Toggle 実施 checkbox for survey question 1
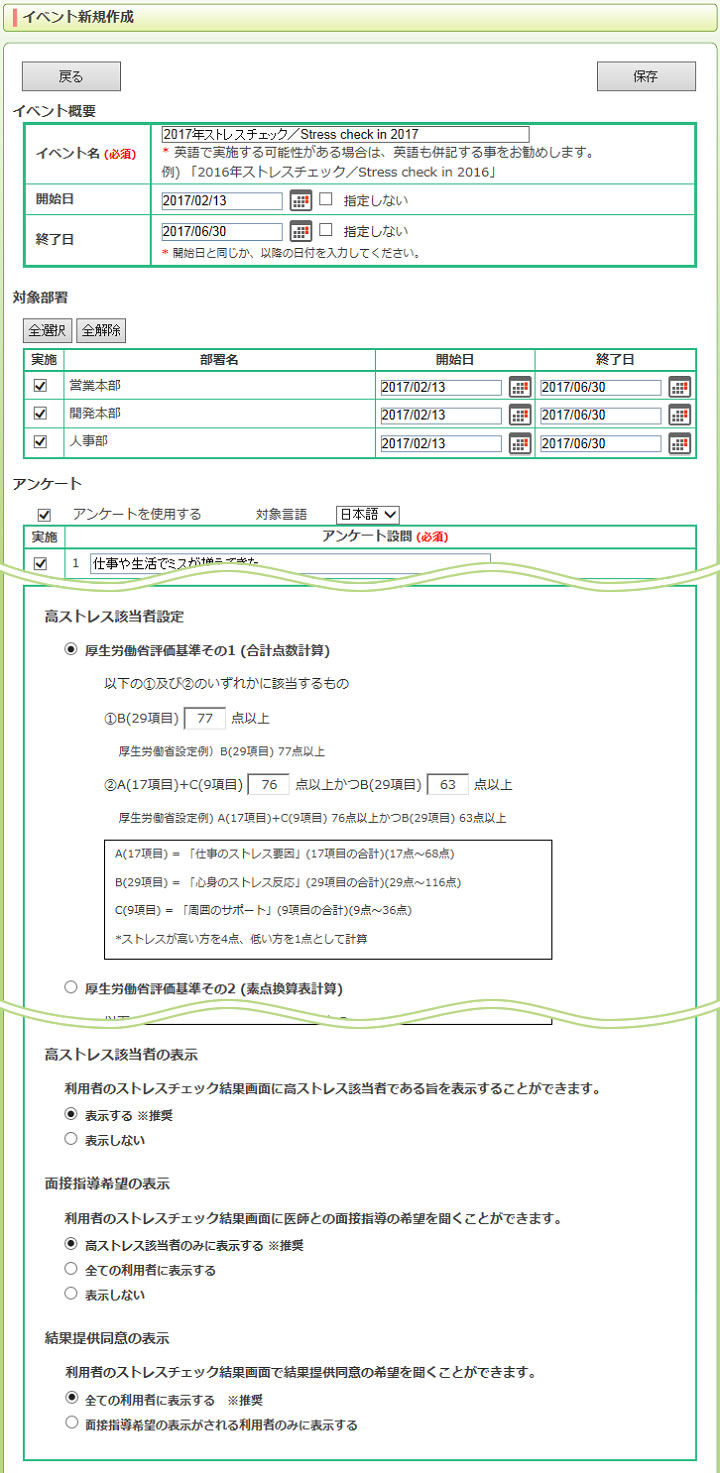This screenshot has height=1473, width=720. tap(41, 563)
